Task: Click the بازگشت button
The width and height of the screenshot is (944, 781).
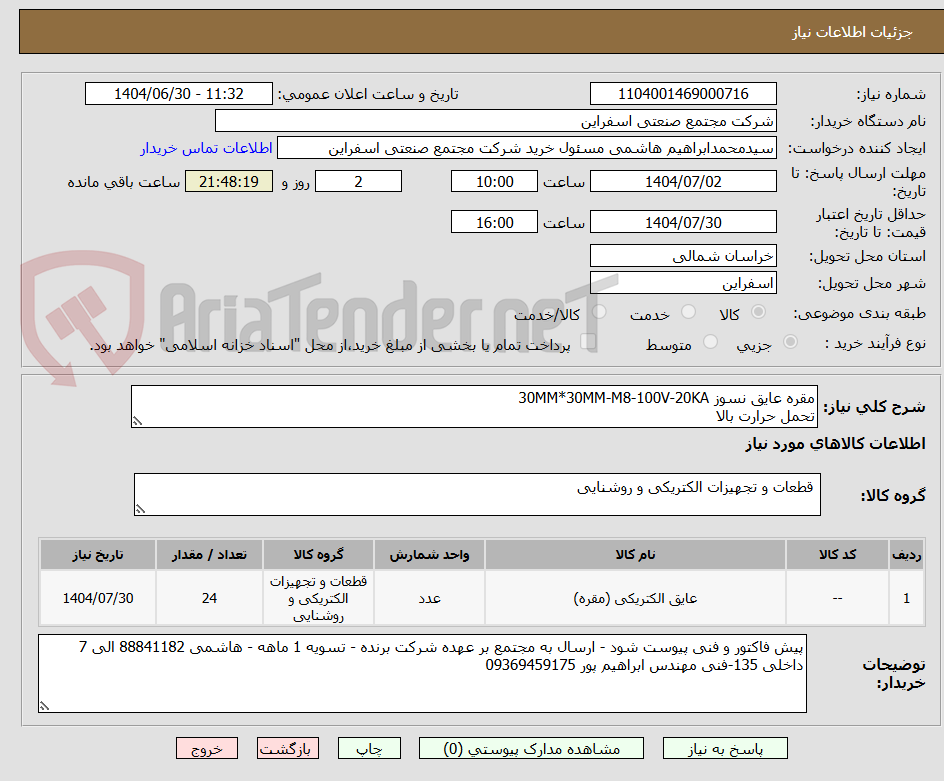Action: point(288,748)
